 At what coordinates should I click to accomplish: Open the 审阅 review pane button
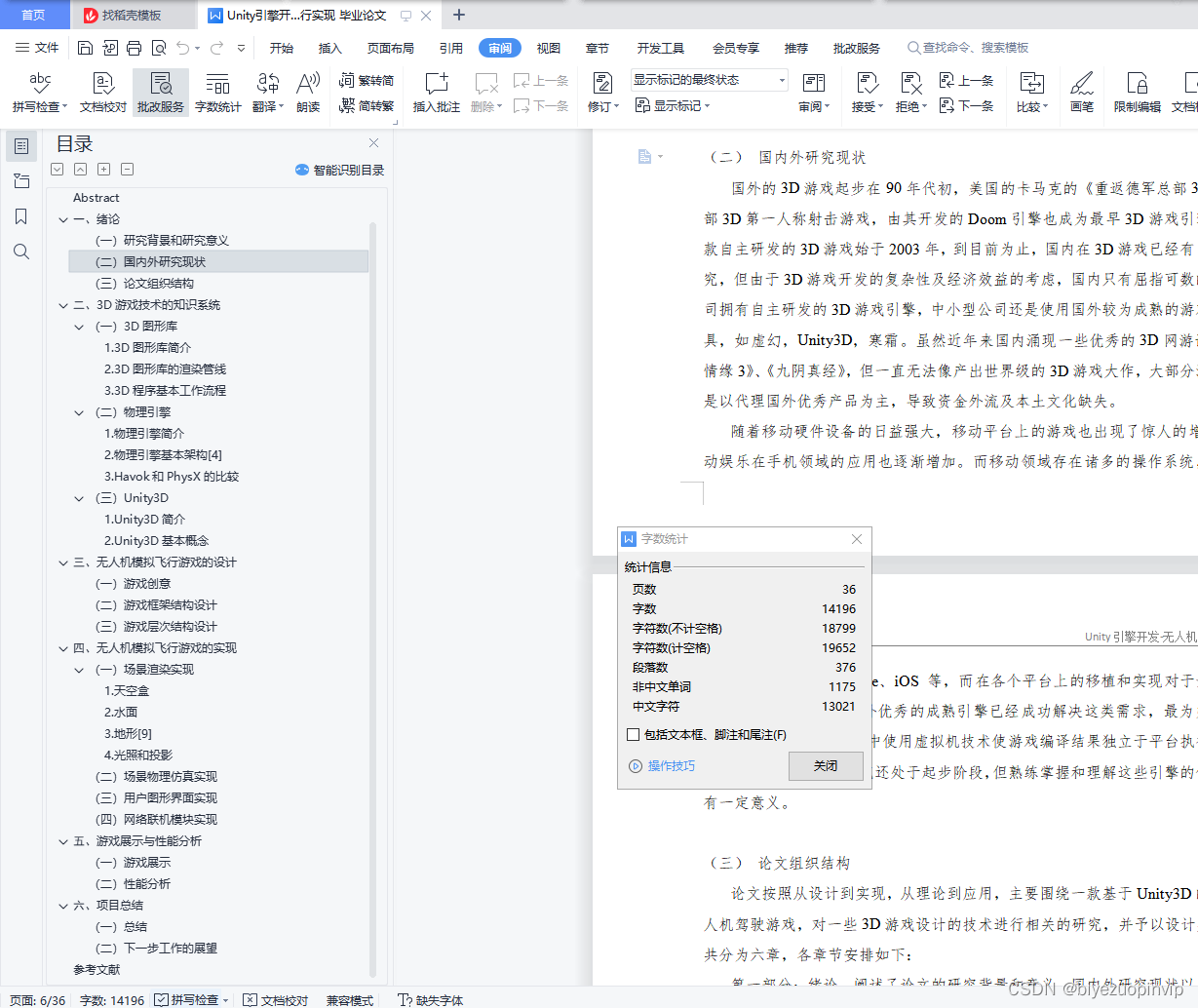pos(814,93)
